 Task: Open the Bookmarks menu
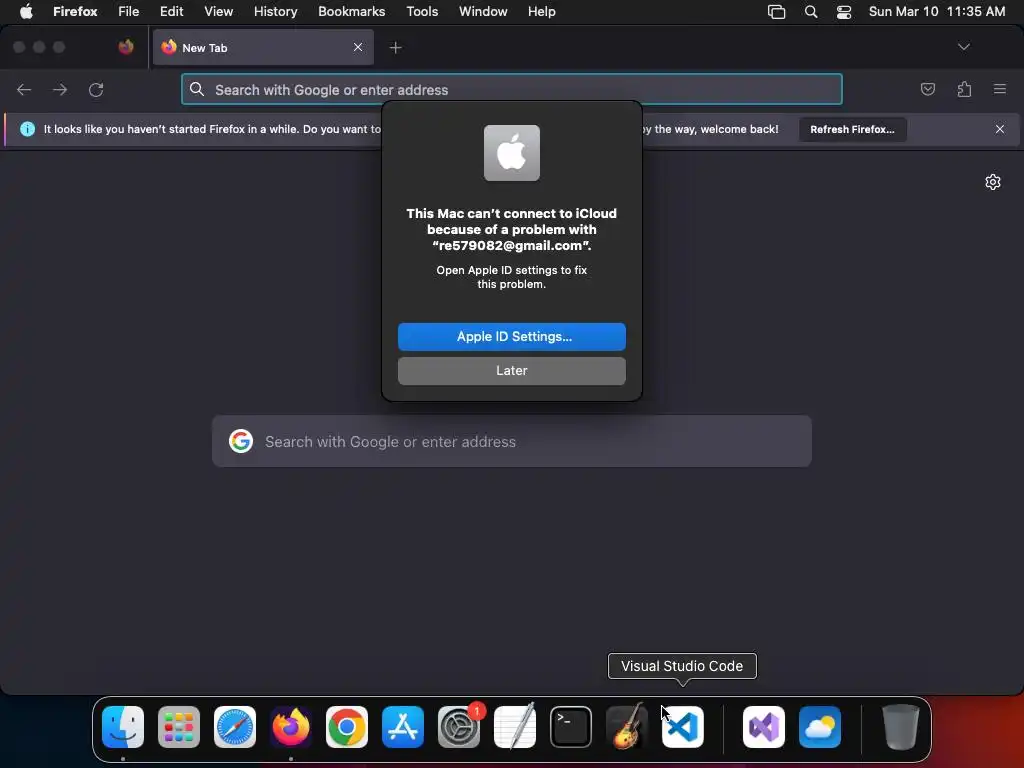[x=351, y=12]
